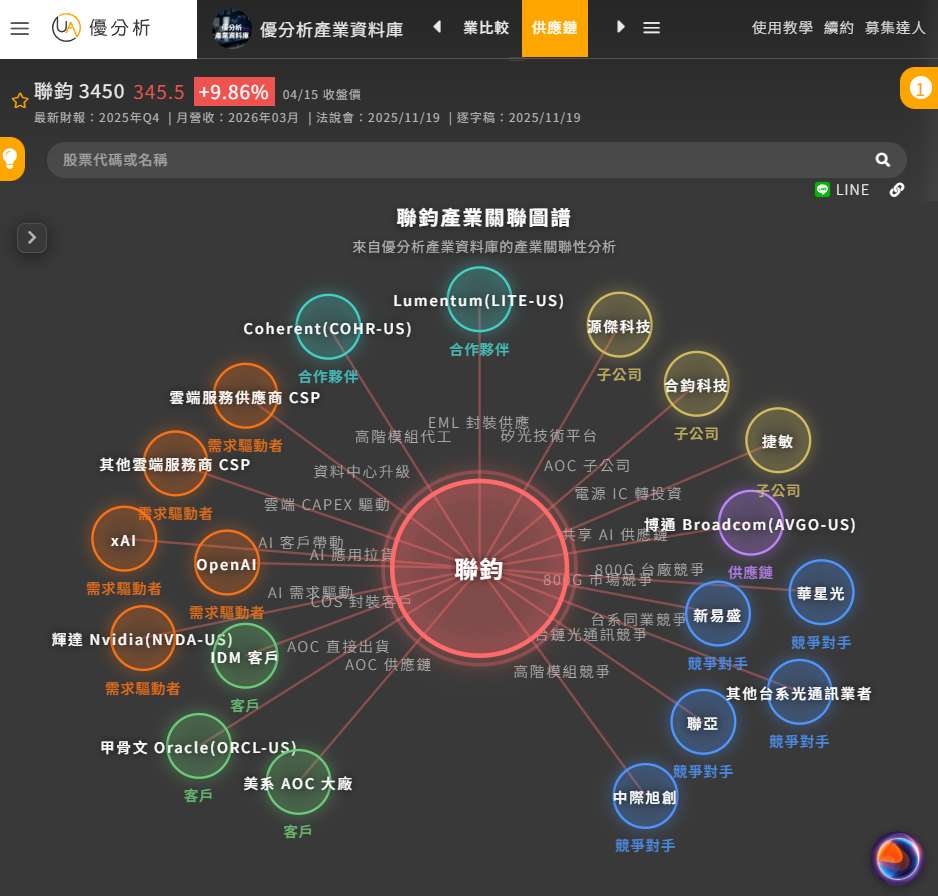938x896 pixels.
Task: Switch to the 業比較 tab
Action: (x=485, y=28)
